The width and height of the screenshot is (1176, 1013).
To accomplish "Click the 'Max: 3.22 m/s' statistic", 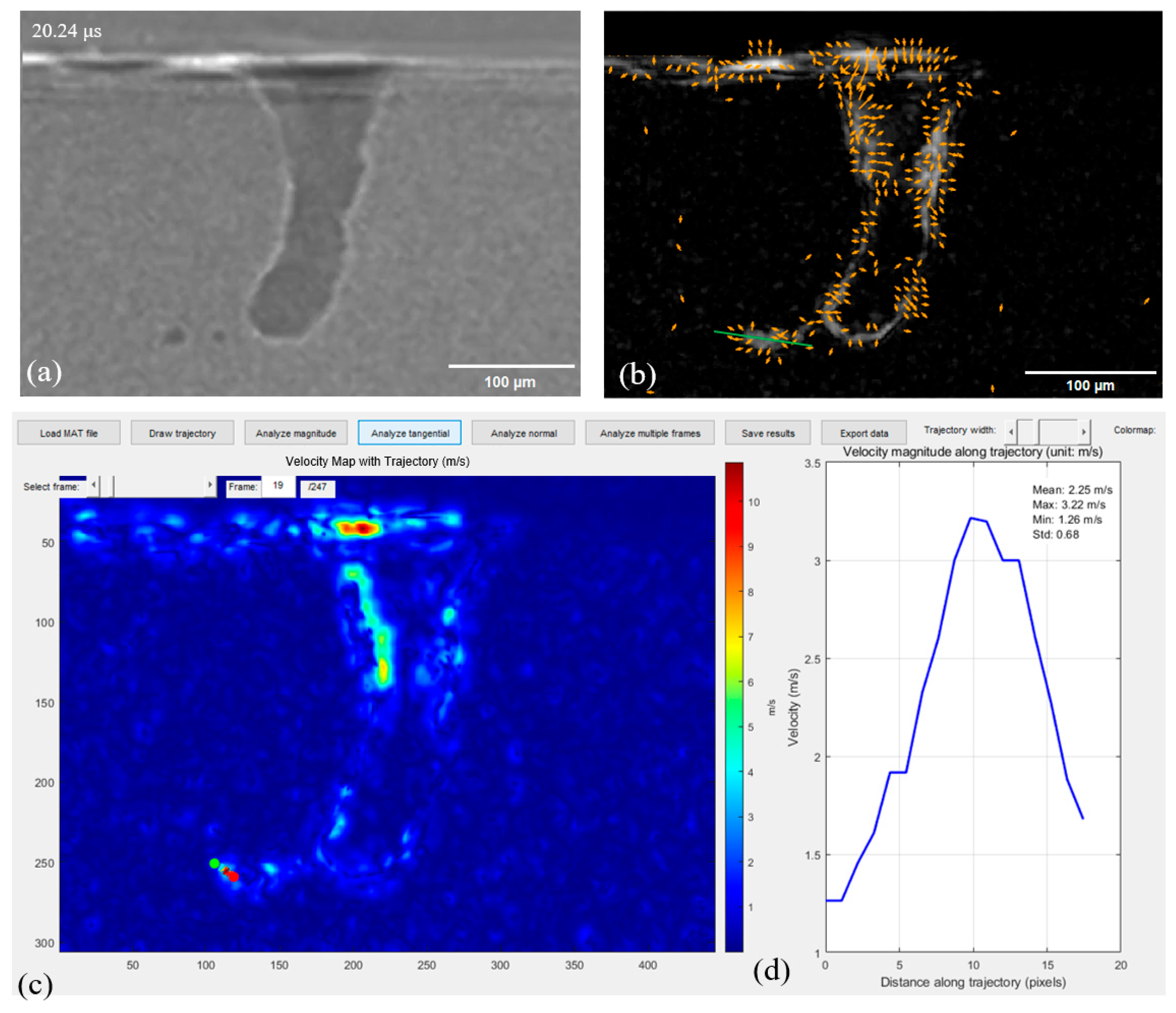I will (x=1069, y=505).
